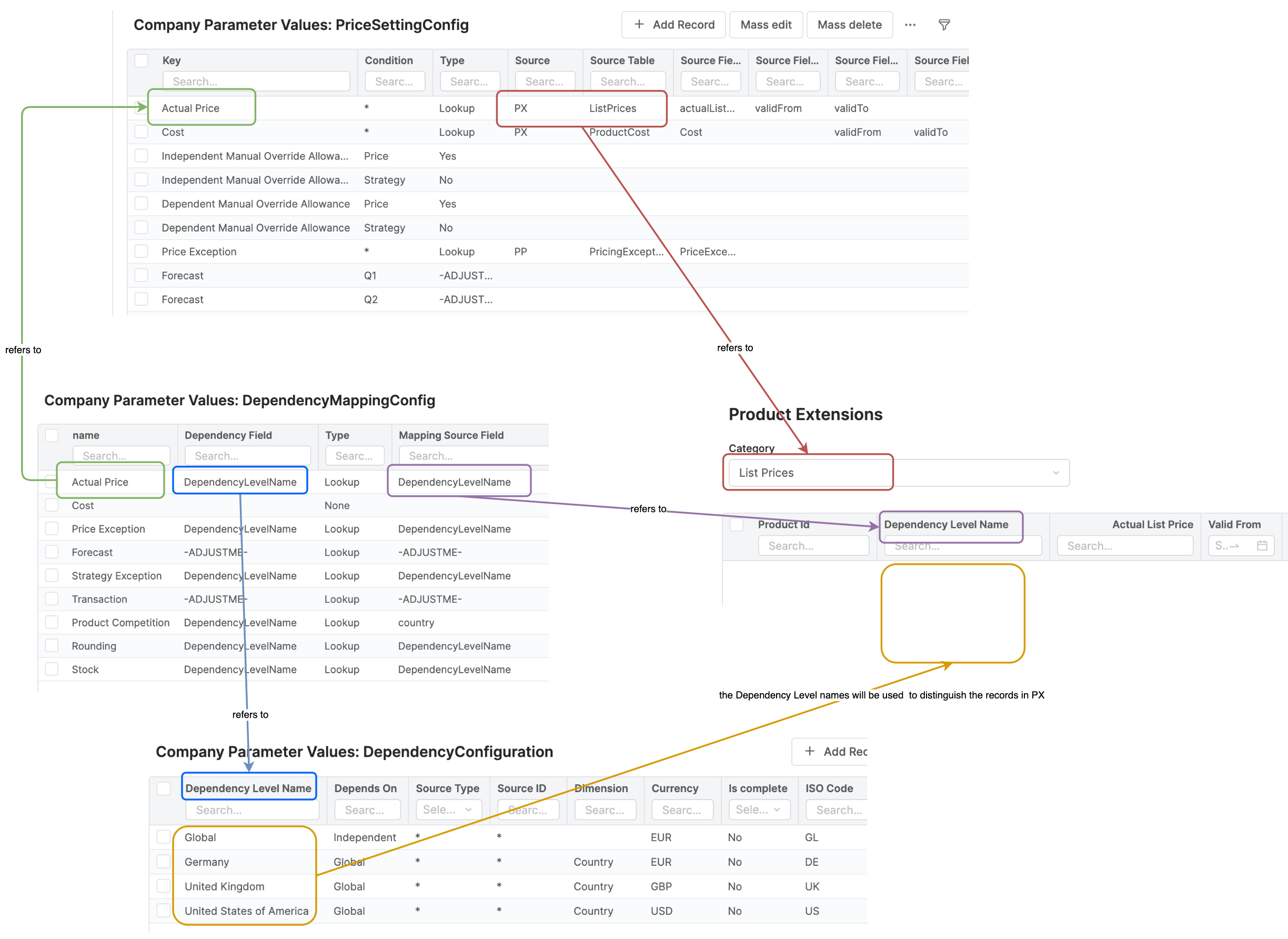The width and height of the screenshot is (1288, 939).
Task: Click the Product Id search field
Action: (812, 545)
